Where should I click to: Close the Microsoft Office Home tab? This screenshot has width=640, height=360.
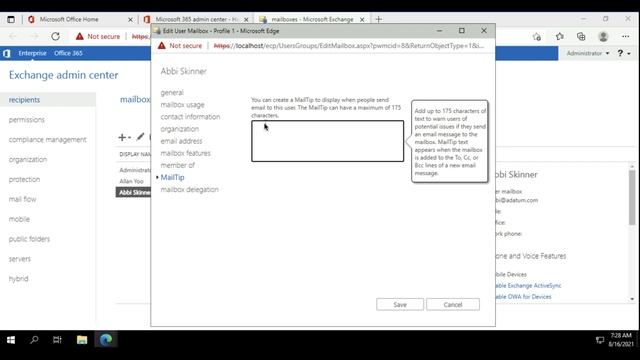[x=130, y=19]
